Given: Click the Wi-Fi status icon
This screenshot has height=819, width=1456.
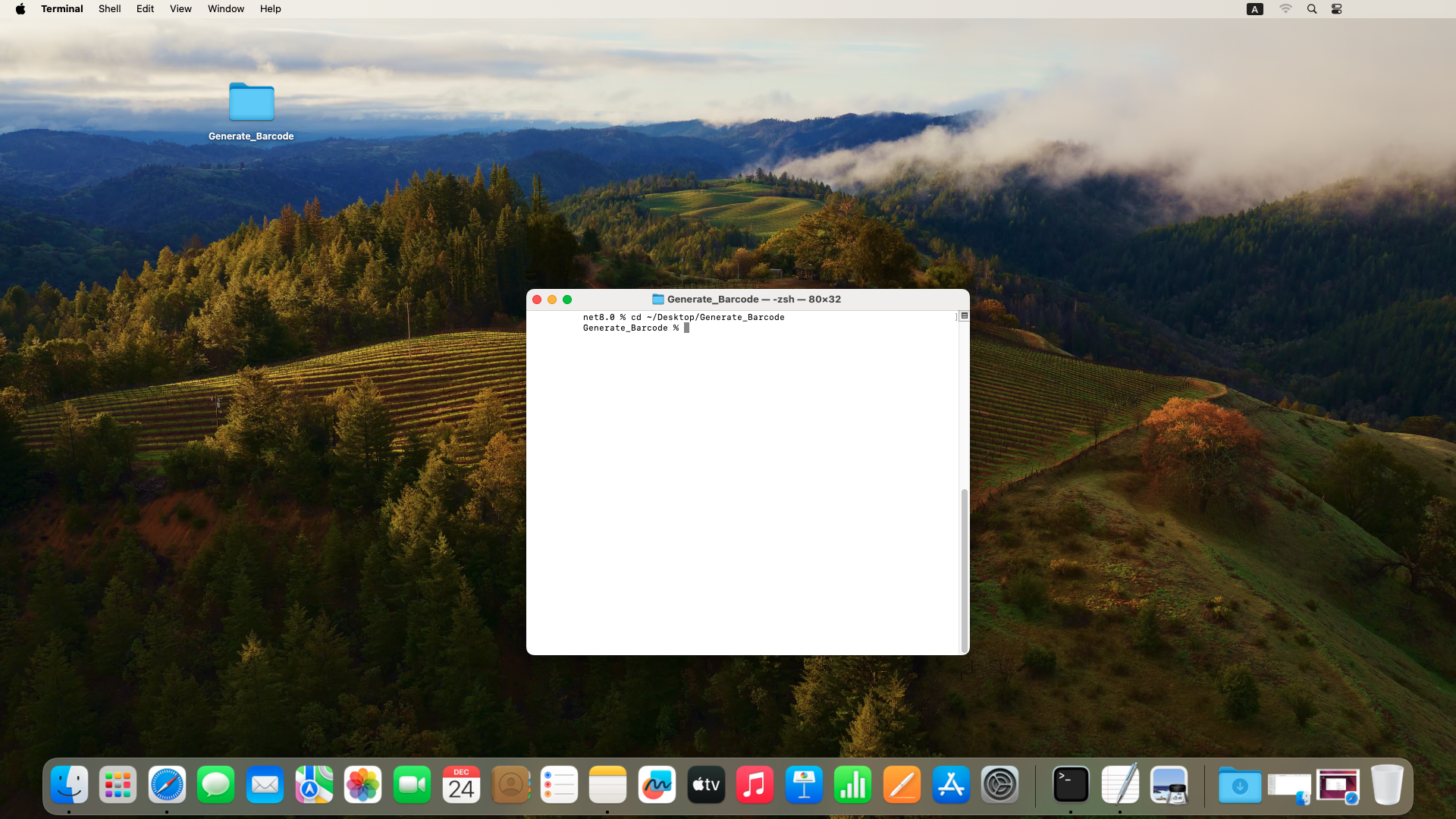Looking at the screenshot, I should 1285,9.
